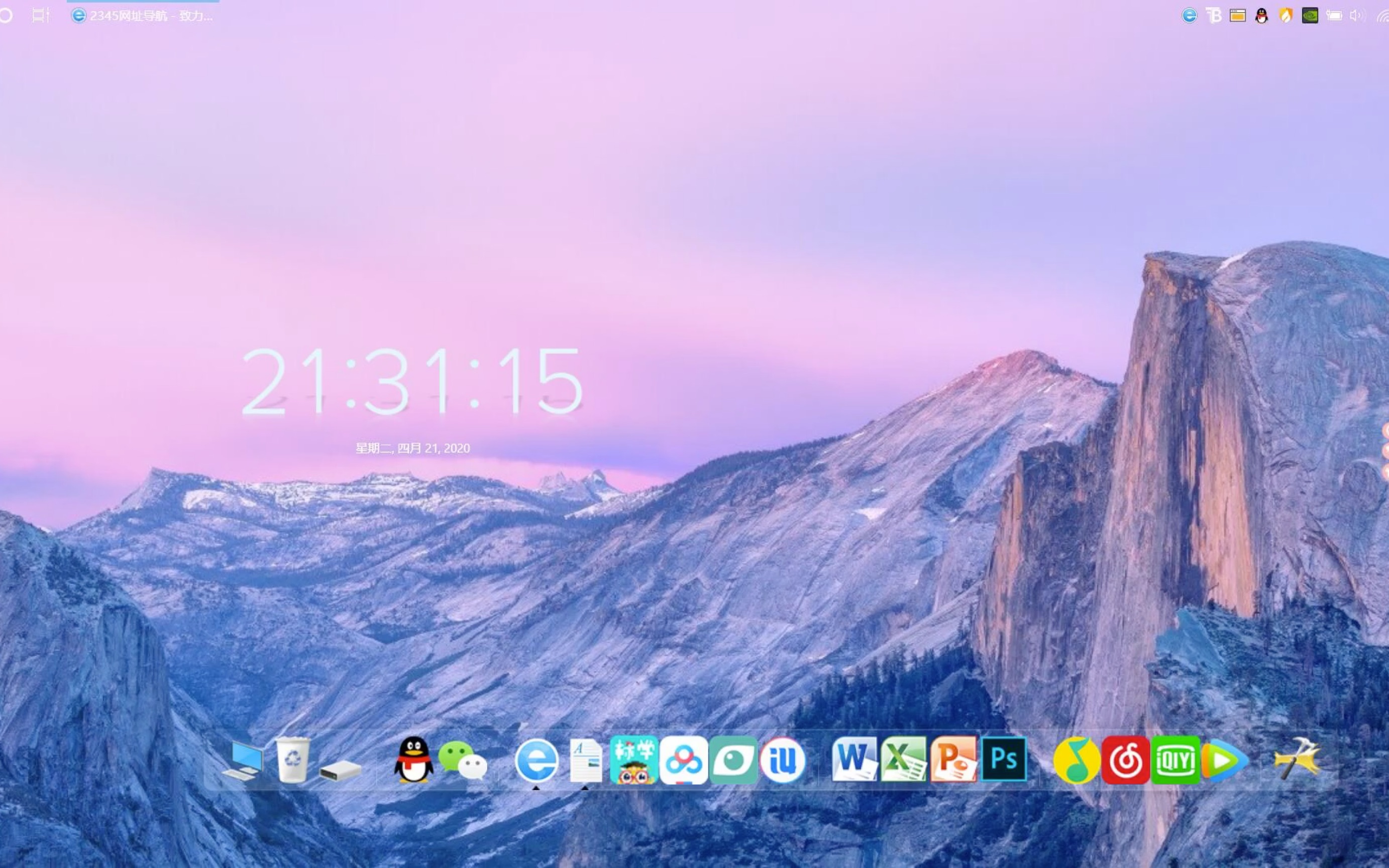Screen dimensions: 1389x868
Task: Click the desktop clock widget
Action: pyautogui.click(x=412, y=382)
